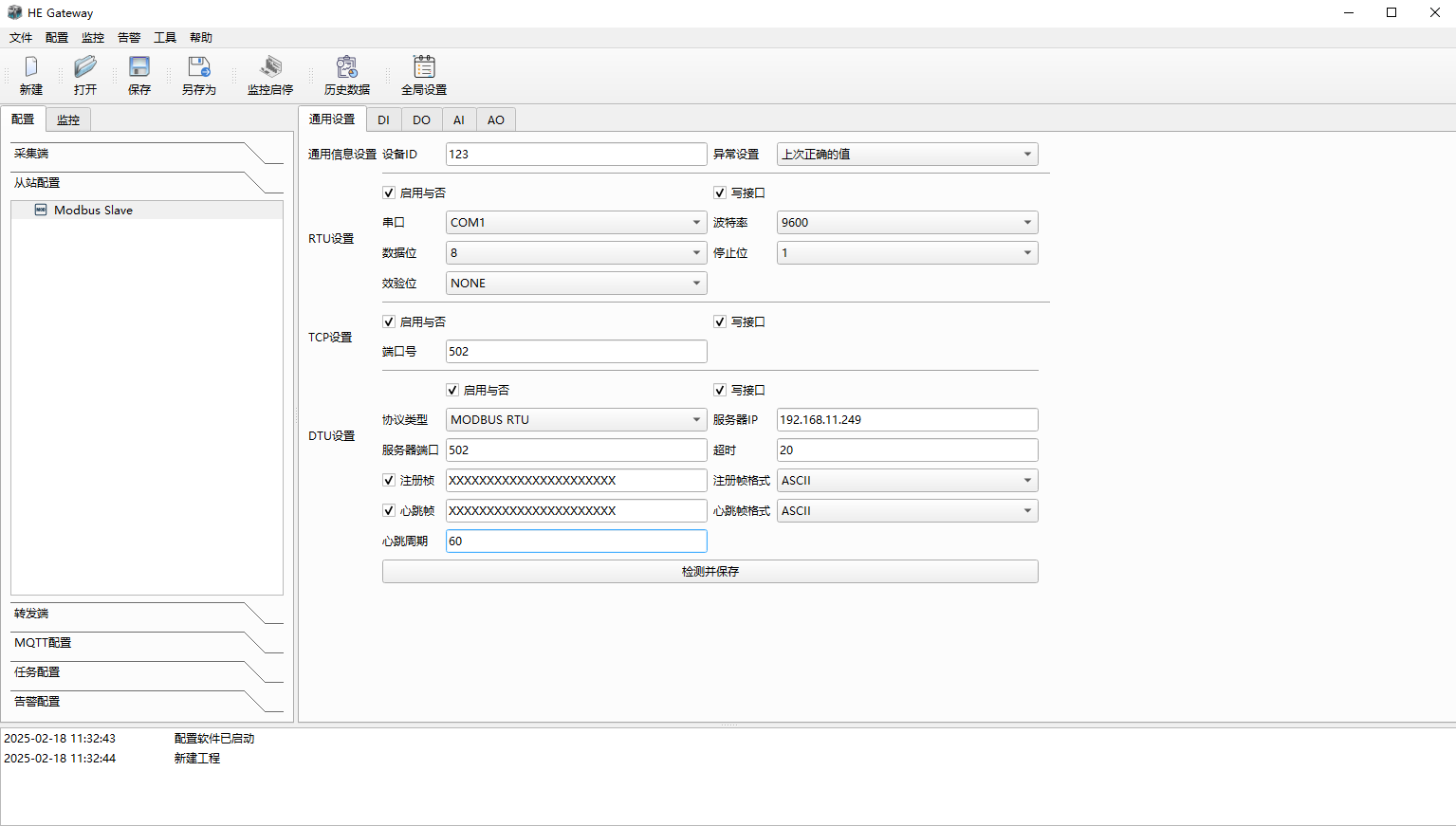Open 协议类型 MODBUS RTU dropdown
The height and width of the screenshot is (826, 1456).
[577, 419]
